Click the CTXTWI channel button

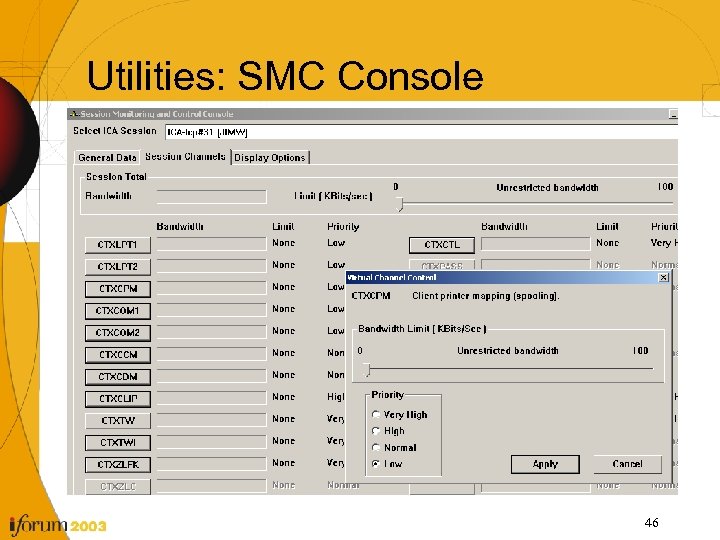[118, 443]
